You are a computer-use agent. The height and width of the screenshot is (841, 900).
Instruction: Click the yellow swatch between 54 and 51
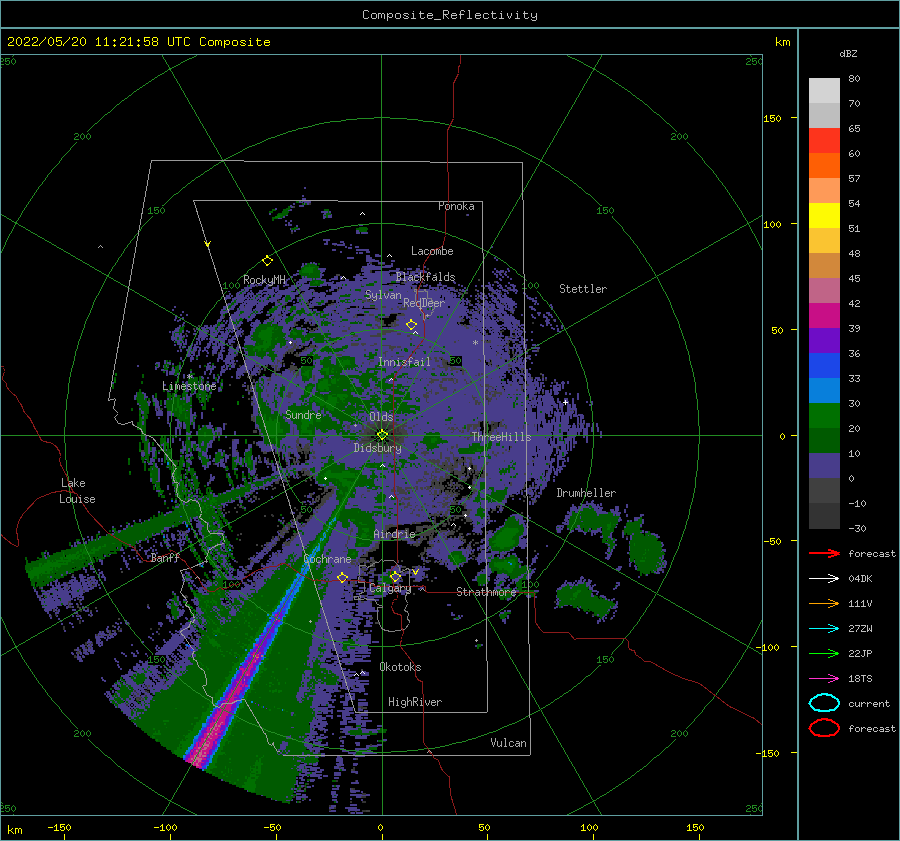[824, 216]
